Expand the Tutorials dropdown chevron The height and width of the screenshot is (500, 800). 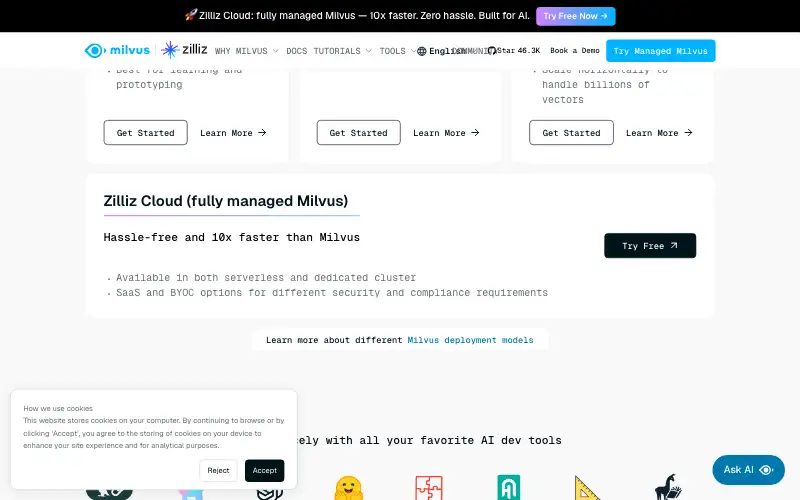click(x=369, y=51)
